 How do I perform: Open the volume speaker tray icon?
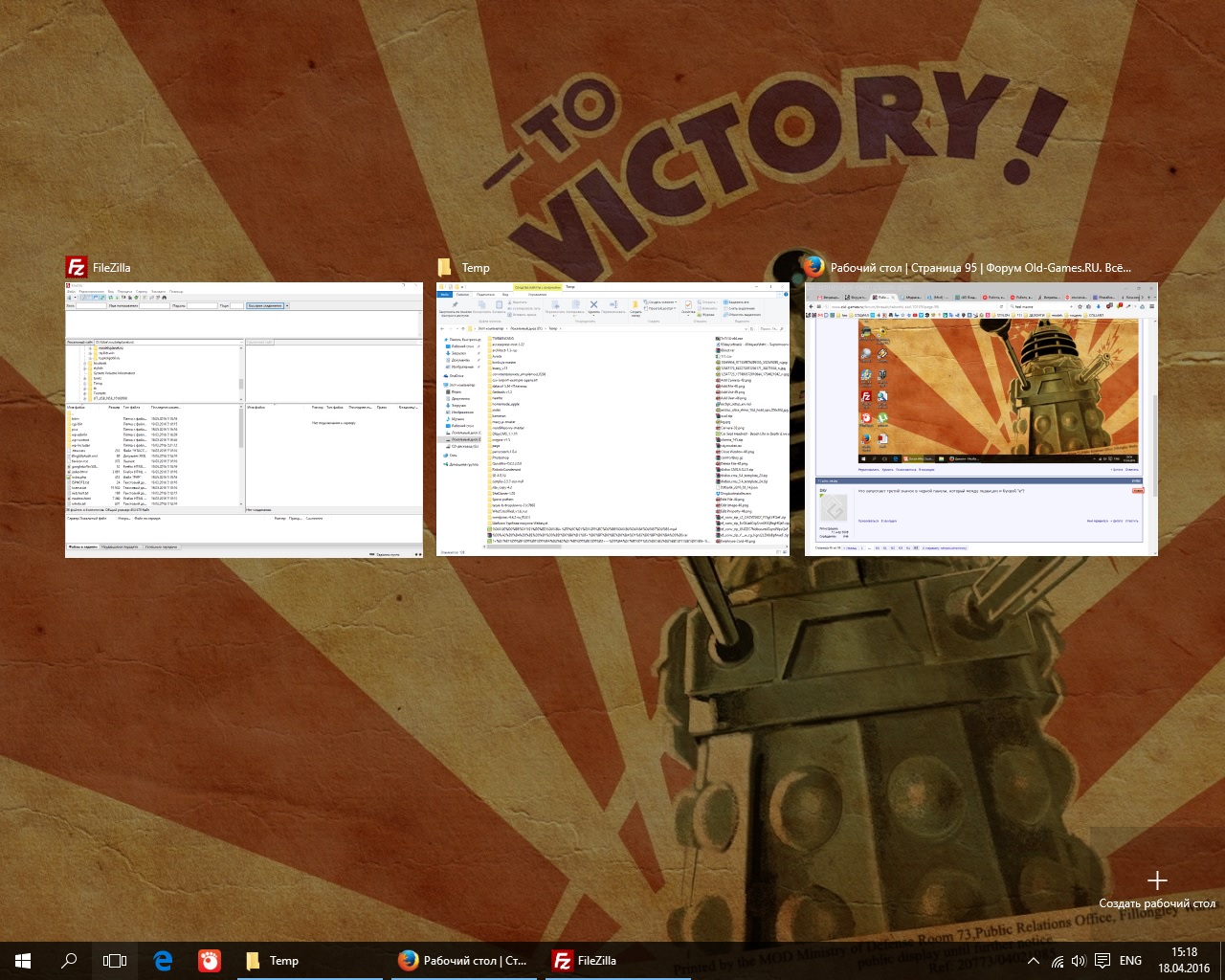1079,961
